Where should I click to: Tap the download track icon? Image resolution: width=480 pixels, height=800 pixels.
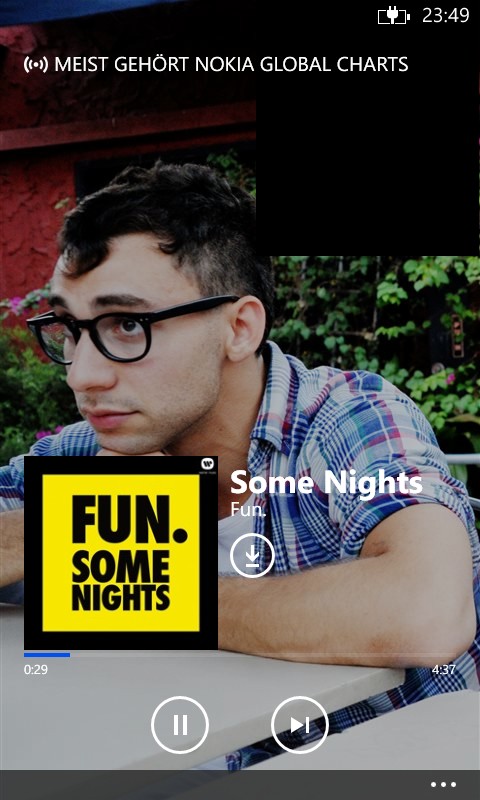point(252,555)
